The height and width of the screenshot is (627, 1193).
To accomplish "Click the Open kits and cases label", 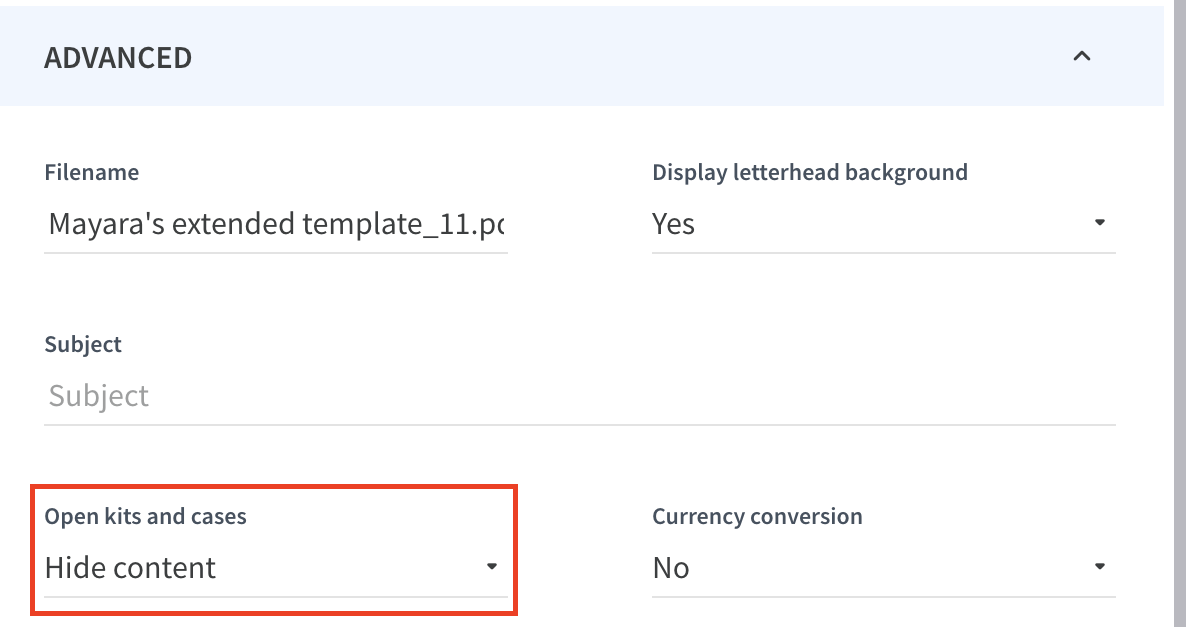I will point(145,516).
